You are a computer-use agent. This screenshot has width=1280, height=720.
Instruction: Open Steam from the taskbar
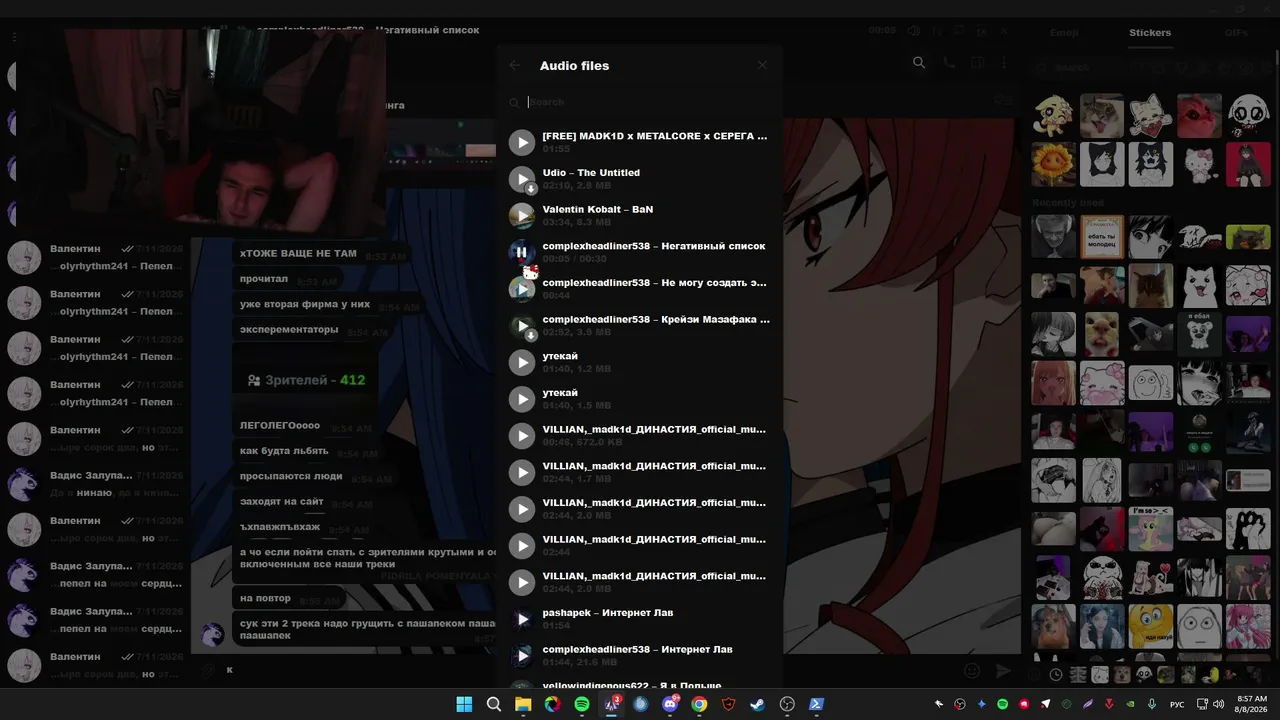pyautogui.click(x=758, y=704)
